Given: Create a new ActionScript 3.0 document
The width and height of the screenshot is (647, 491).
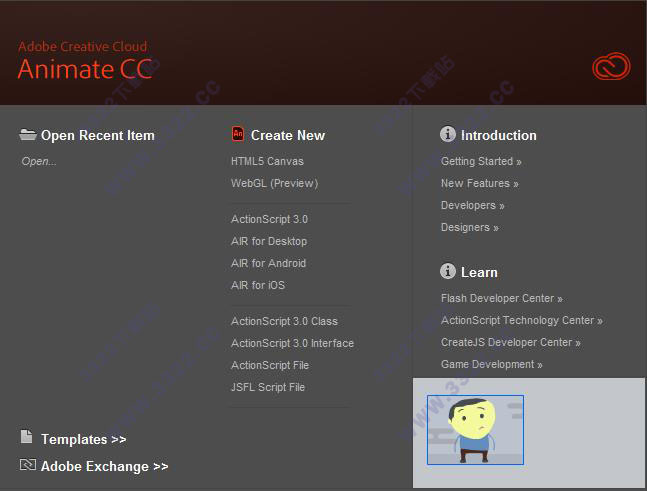Looking at the screenshot, I should pos(269,219).
